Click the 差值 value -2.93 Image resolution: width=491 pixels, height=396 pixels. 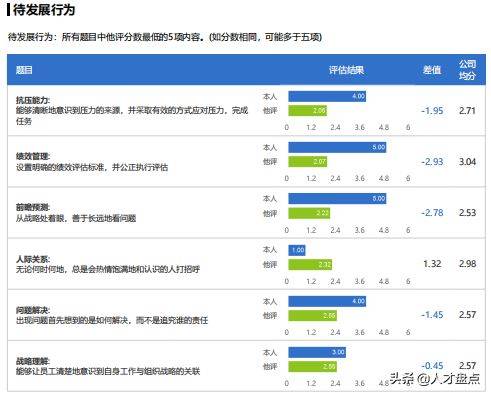coord(432,162)
